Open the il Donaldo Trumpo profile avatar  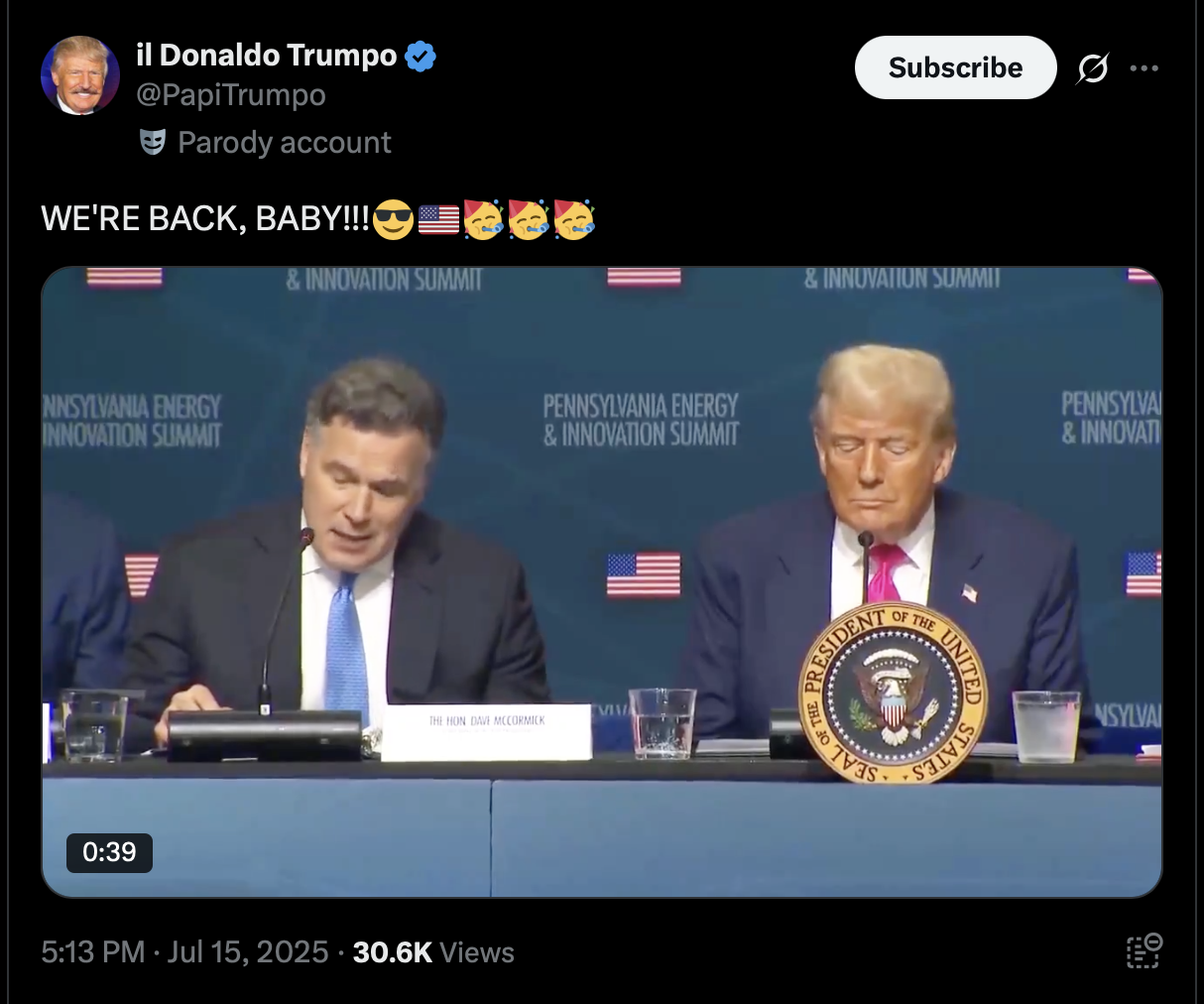80,75
